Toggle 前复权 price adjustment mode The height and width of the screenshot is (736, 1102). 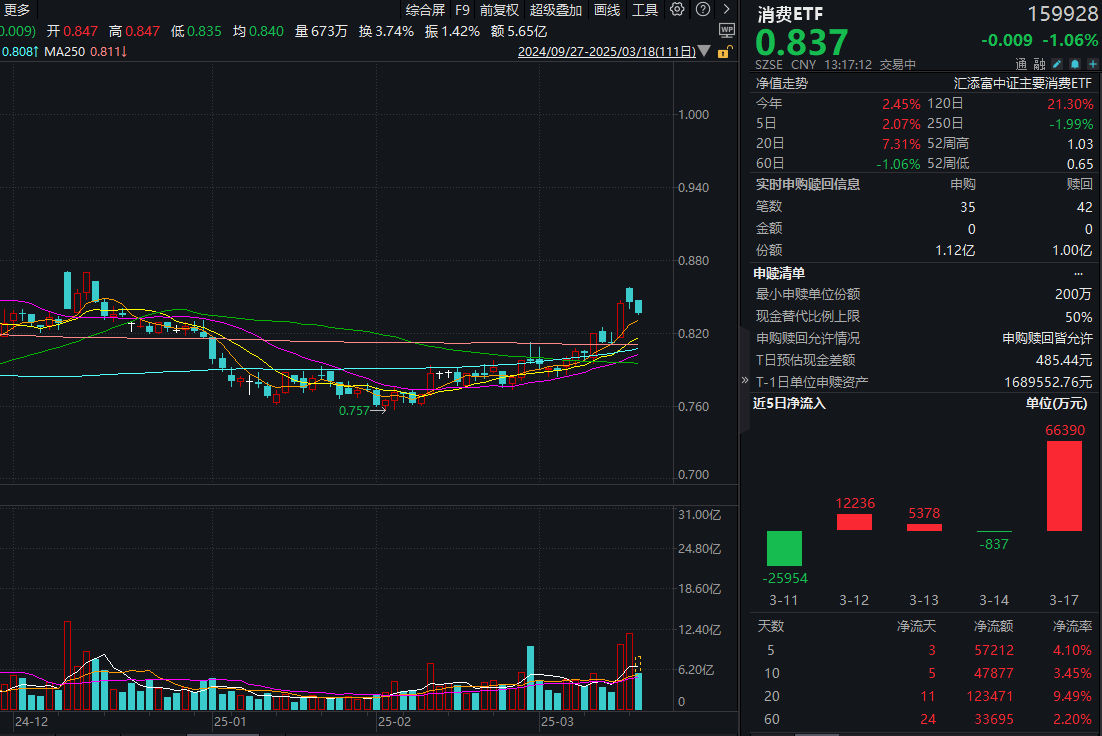pyautogui.click(x=498, y=9)
